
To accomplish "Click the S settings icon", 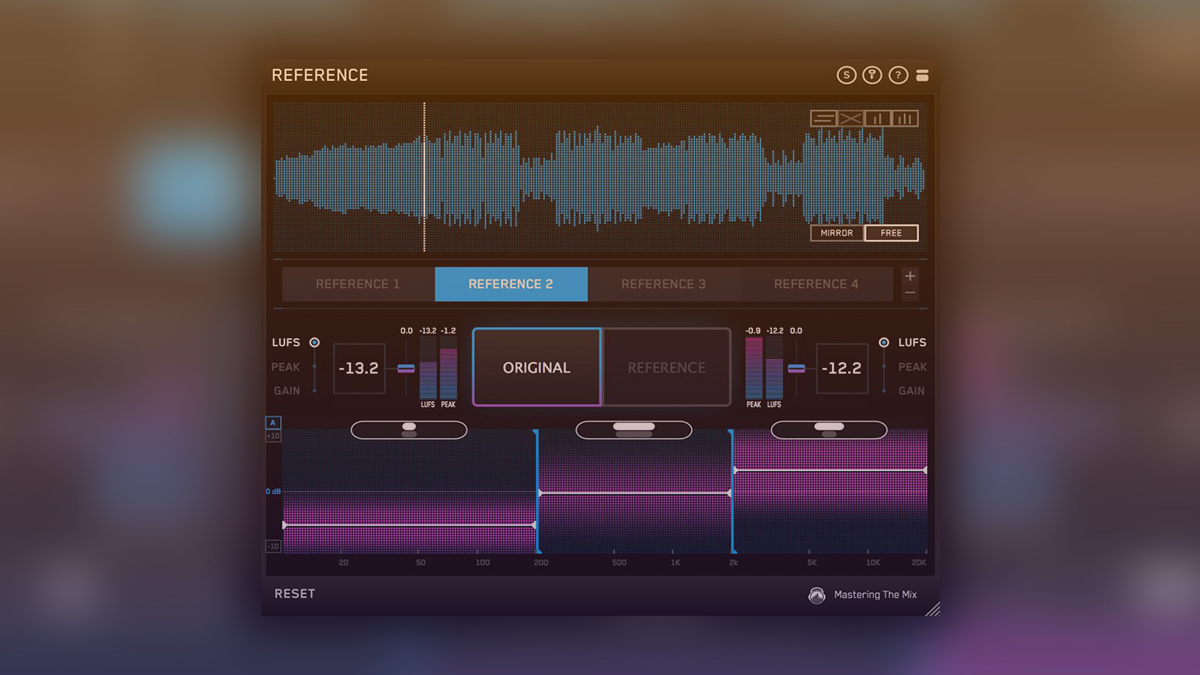I will point(844,74).
